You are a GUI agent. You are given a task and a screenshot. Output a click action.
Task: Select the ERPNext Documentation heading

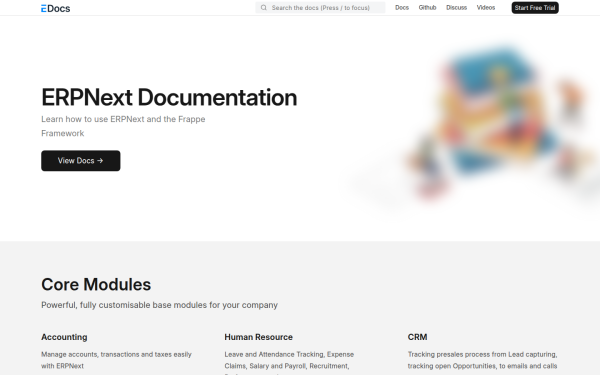(x=169, y=97)
